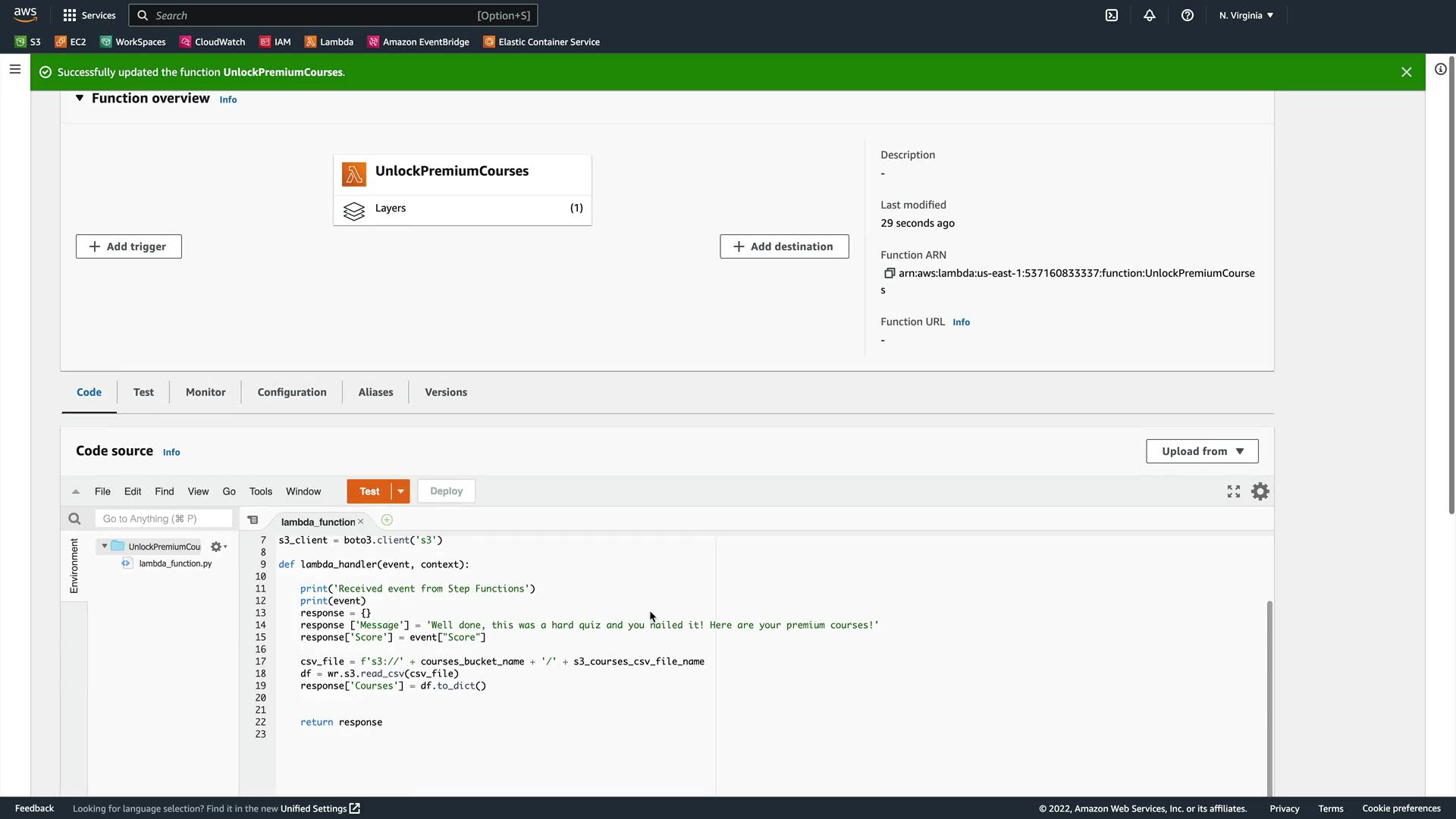Viewport: 1456px width, 819px height.
Task: Toggle the editor fullscreen icon
Action: pyautogui.click(x=1234, y=491)
